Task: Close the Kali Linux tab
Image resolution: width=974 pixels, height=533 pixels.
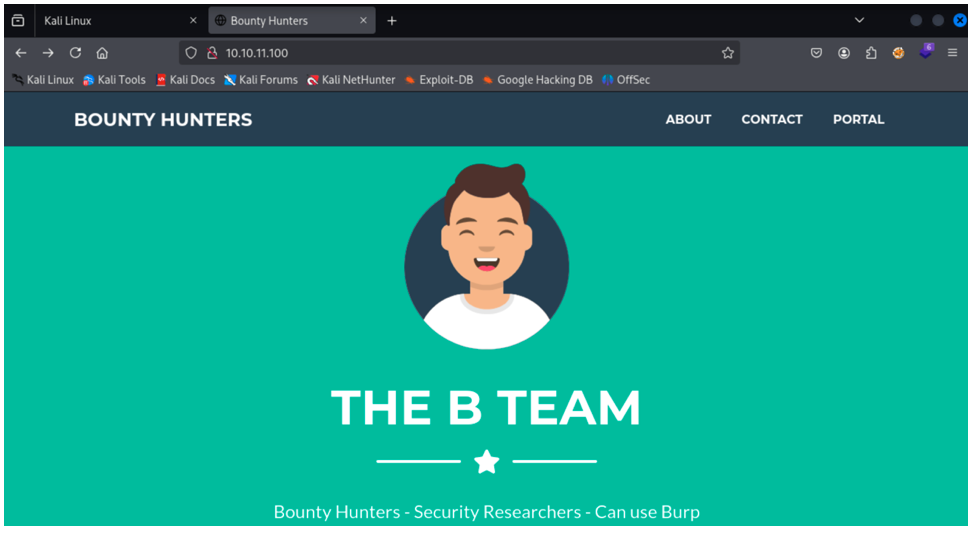Action: pyautogui.click(x=193, y=20)
